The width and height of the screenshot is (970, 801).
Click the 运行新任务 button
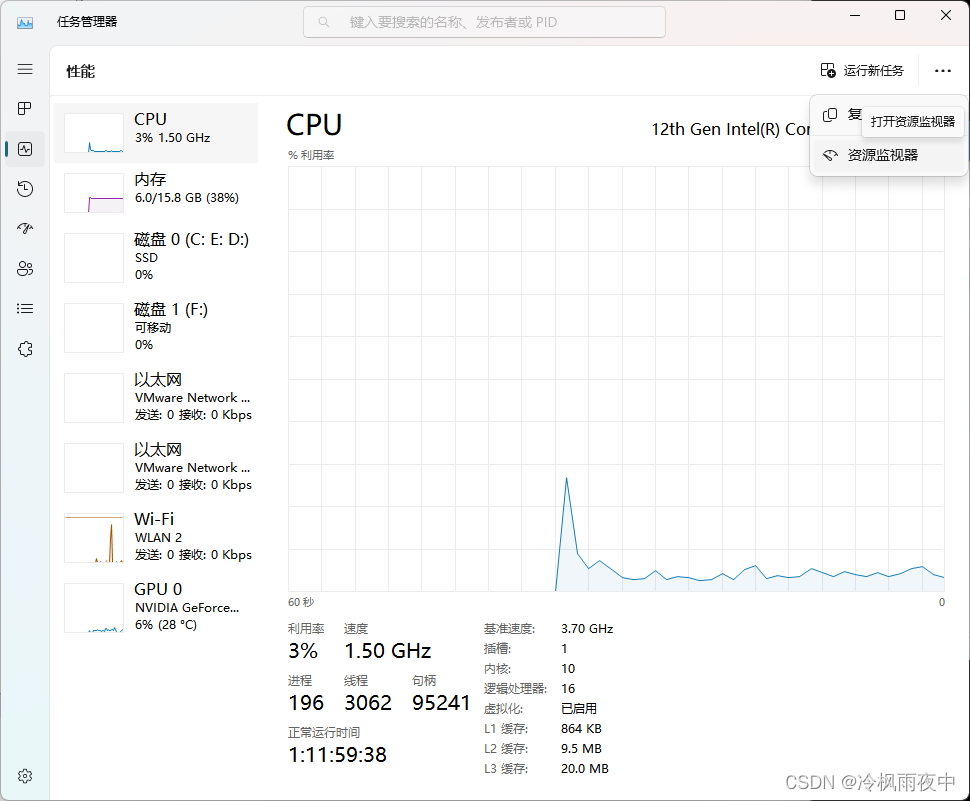(862, 71)
